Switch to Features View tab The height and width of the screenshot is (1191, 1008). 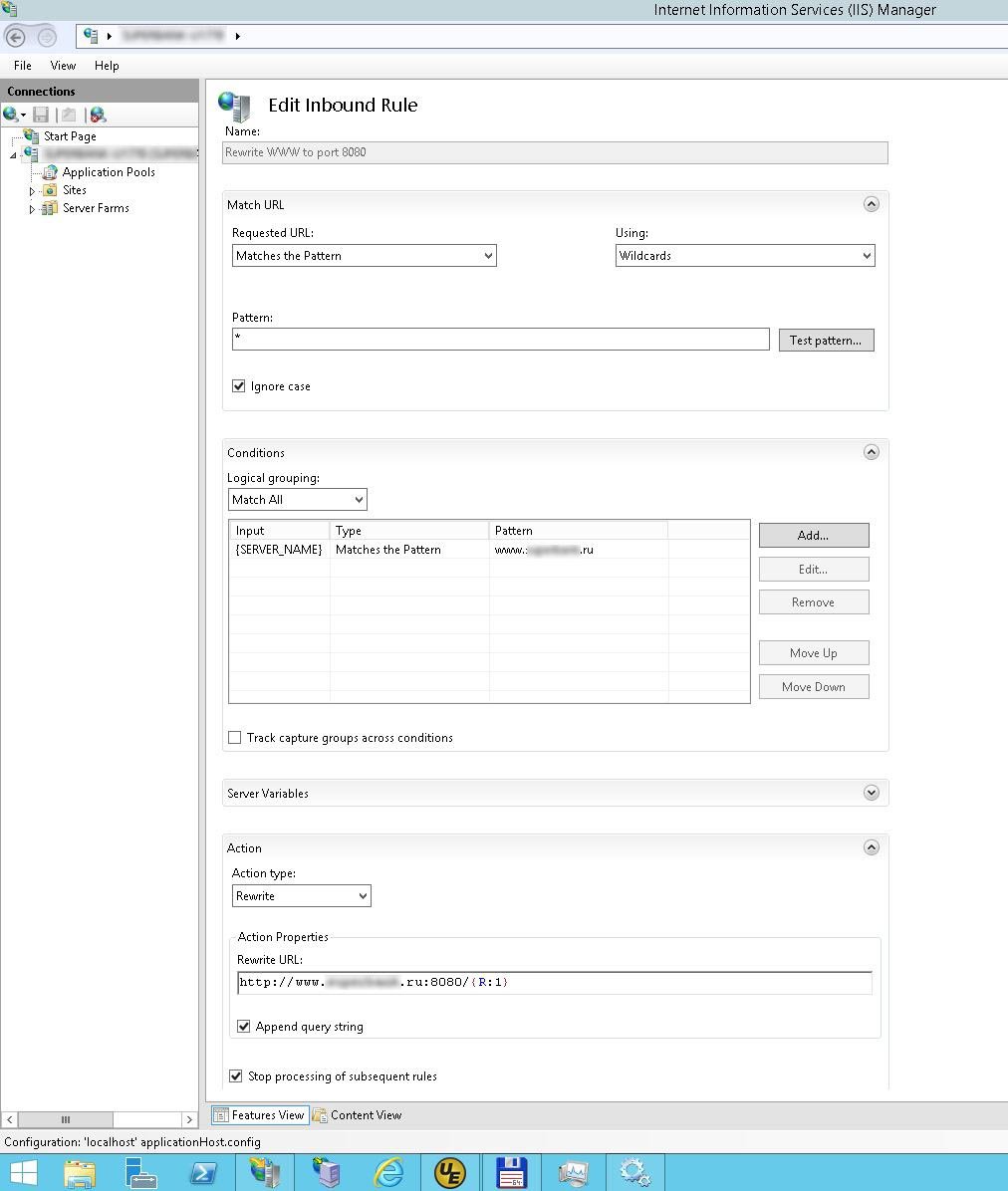pos(260,1115)
